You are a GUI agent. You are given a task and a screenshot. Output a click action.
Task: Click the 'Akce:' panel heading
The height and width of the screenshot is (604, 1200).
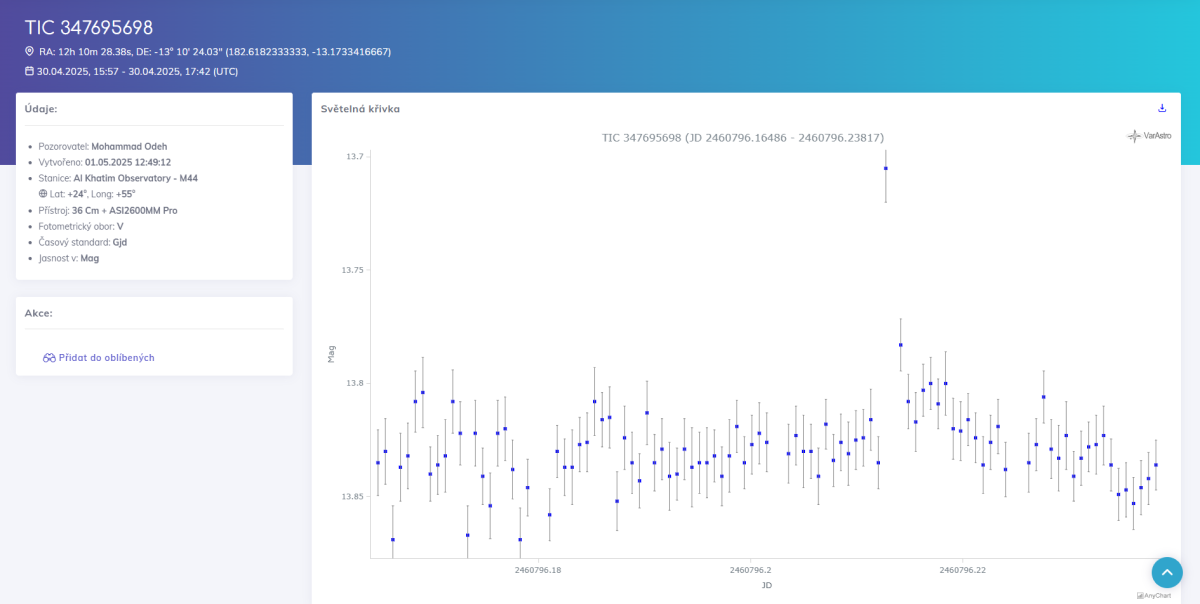tap(38, 313)
